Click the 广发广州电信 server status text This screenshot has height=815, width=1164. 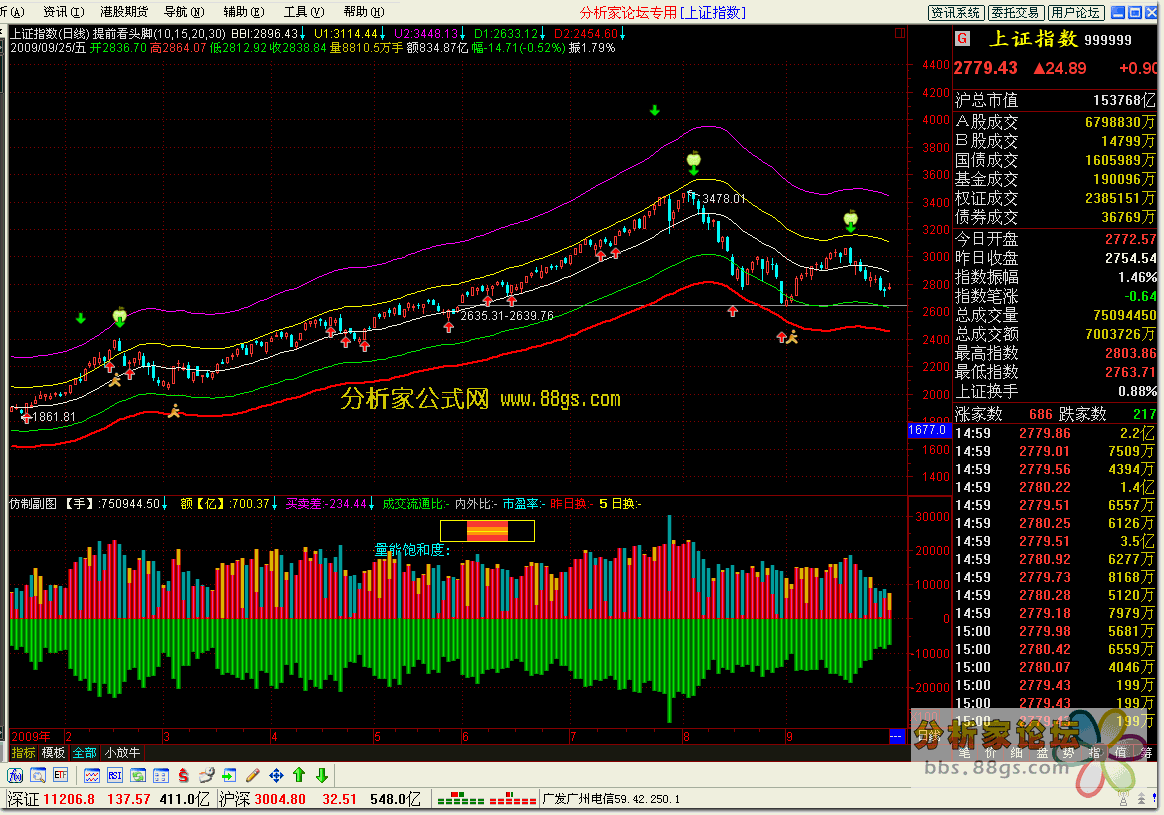[611, 799]
